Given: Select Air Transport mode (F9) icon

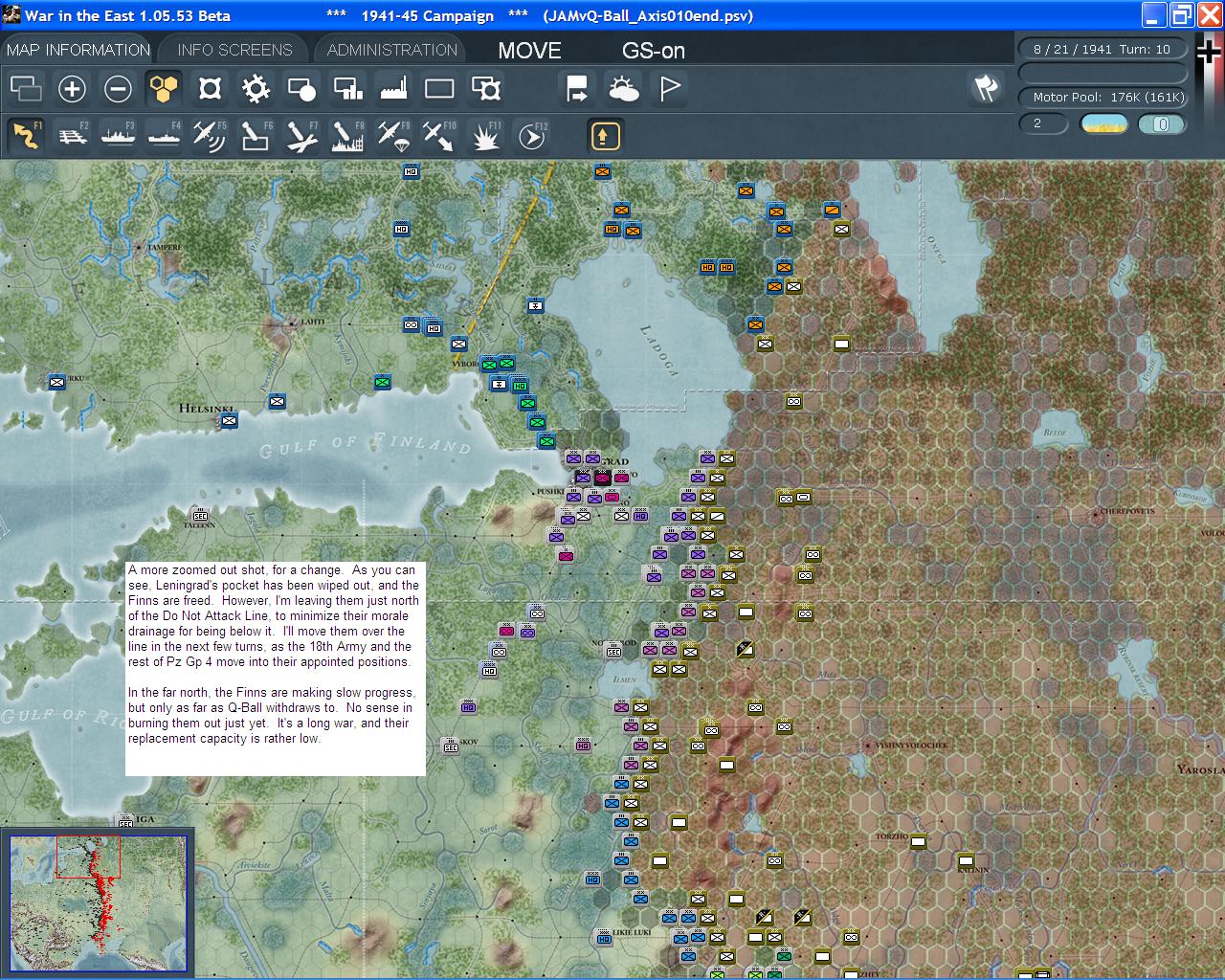Looking at the screenshot, I should click(393, 136).
